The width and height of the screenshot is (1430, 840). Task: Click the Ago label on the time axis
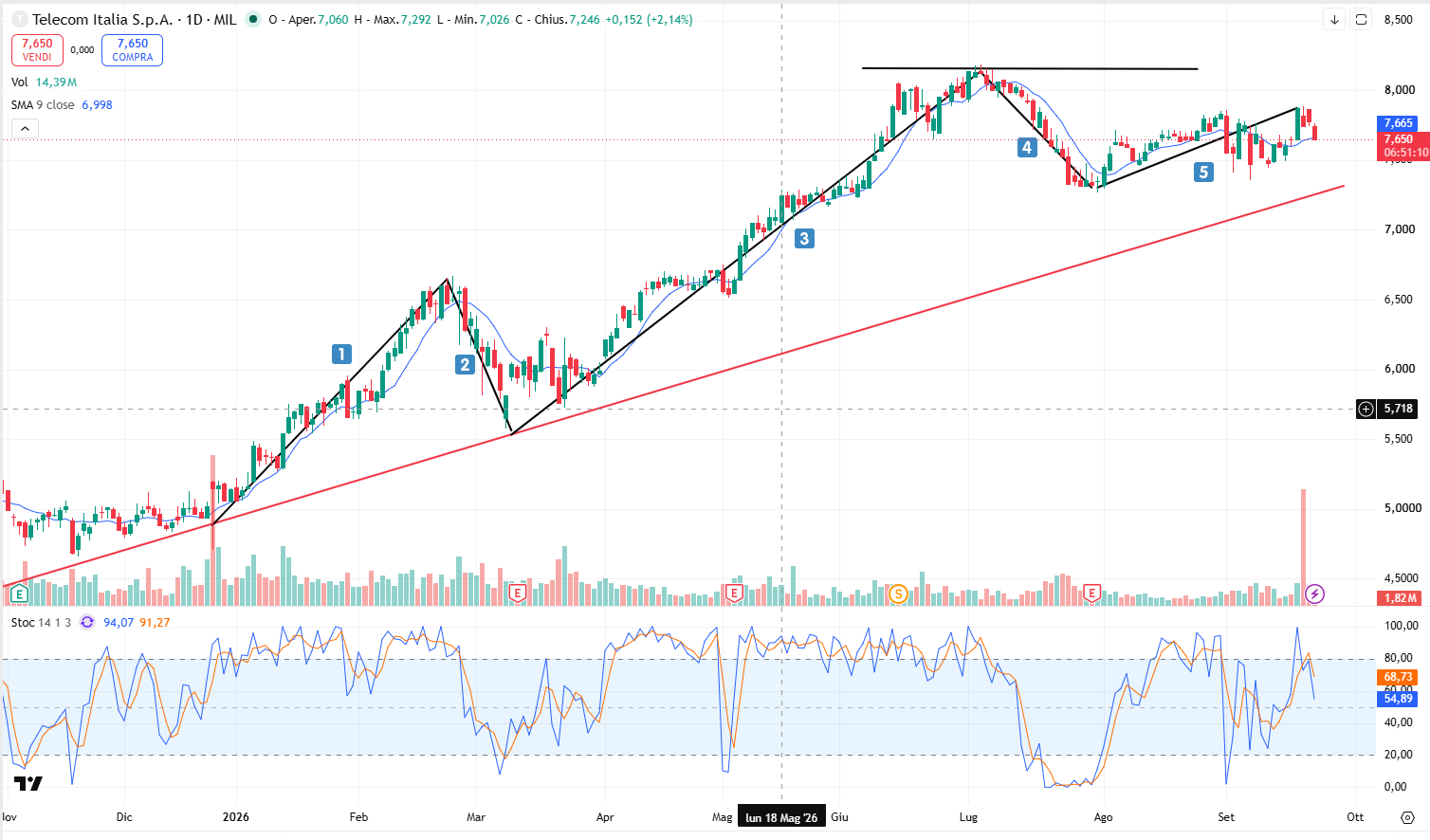click(1103, 817)
